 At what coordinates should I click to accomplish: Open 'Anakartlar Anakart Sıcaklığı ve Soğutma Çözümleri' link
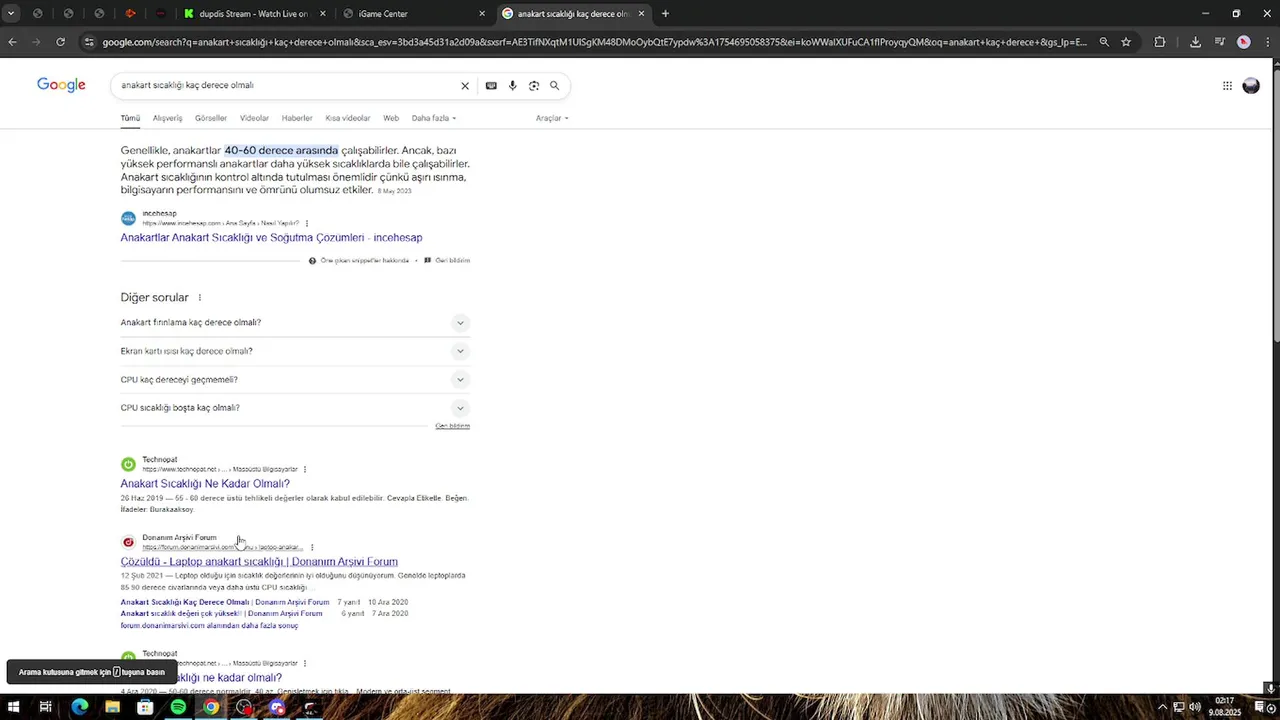pos(271,238)
